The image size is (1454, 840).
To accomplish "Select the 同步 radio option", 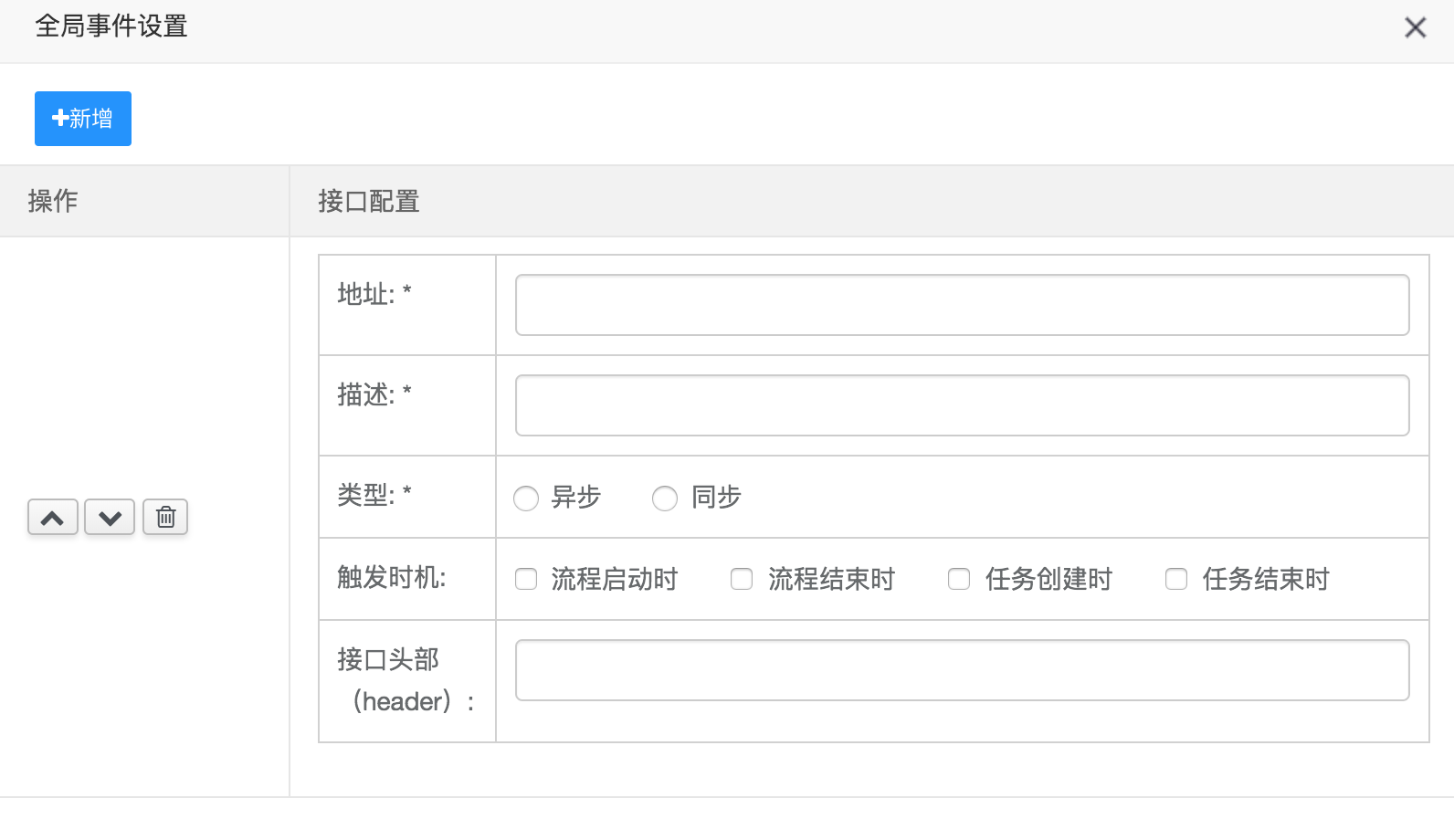I will [665, 499].
